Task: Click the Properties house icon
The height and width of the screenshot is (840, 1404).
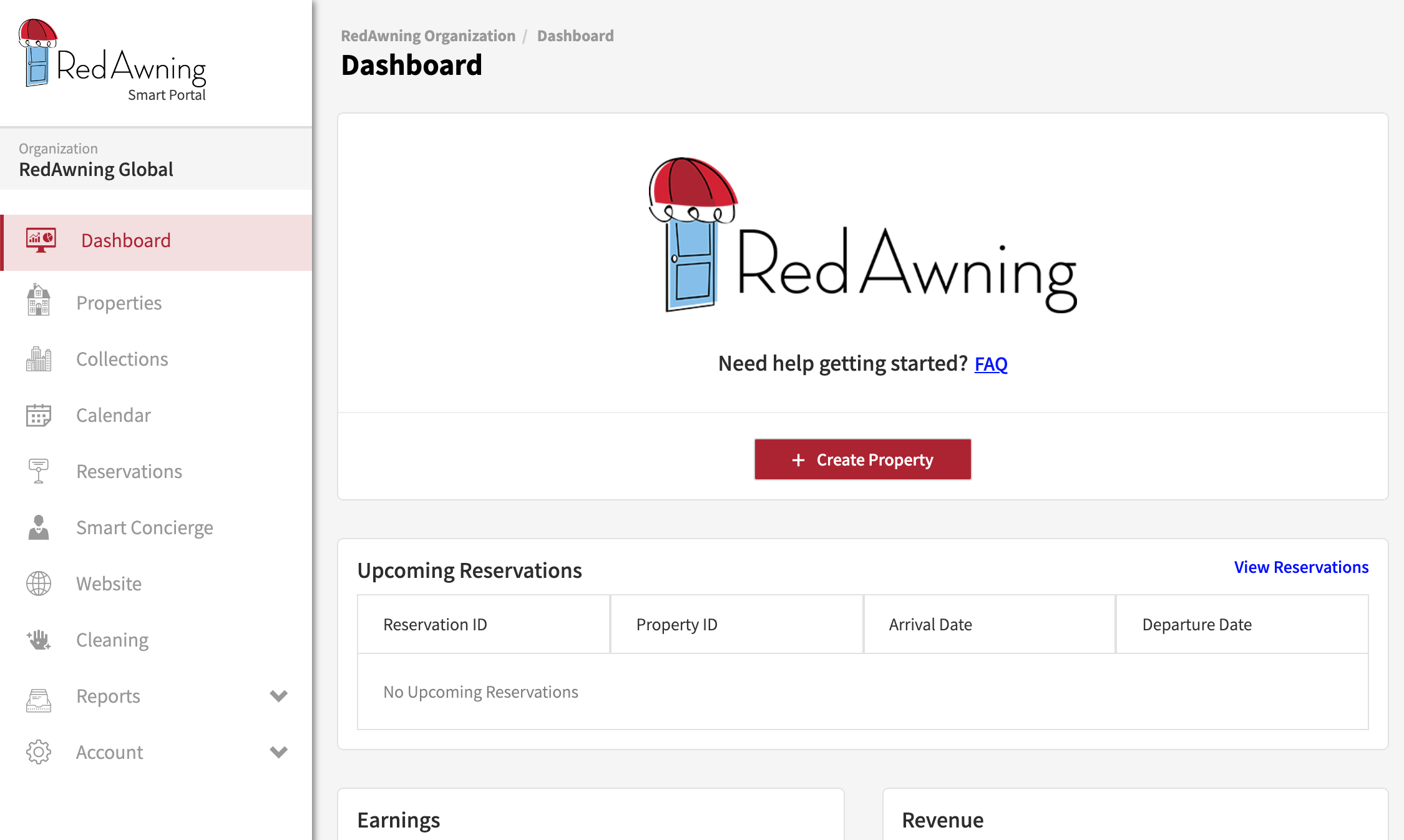Action: tap(39, 300)
